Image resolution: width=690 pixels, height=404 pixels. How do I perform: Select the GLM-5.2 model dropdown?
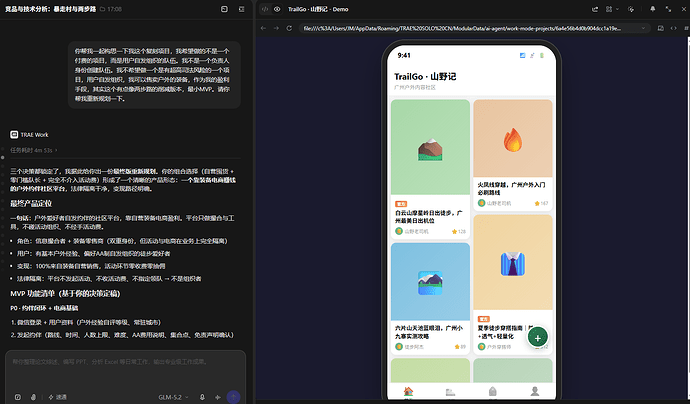pyautogui.click(x=173, y=397)
